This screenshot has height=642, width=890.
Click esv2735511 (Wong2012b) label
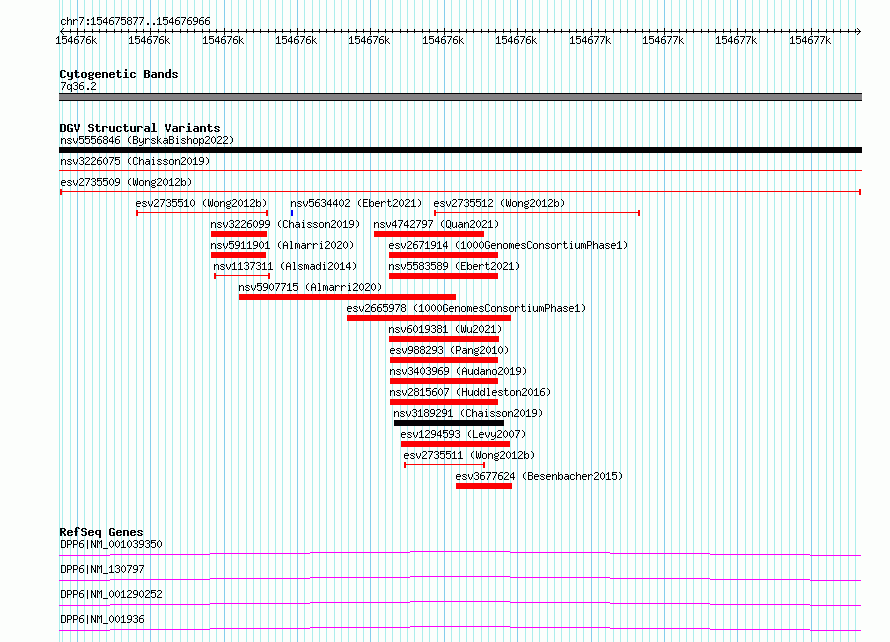[x=469, y=455]
